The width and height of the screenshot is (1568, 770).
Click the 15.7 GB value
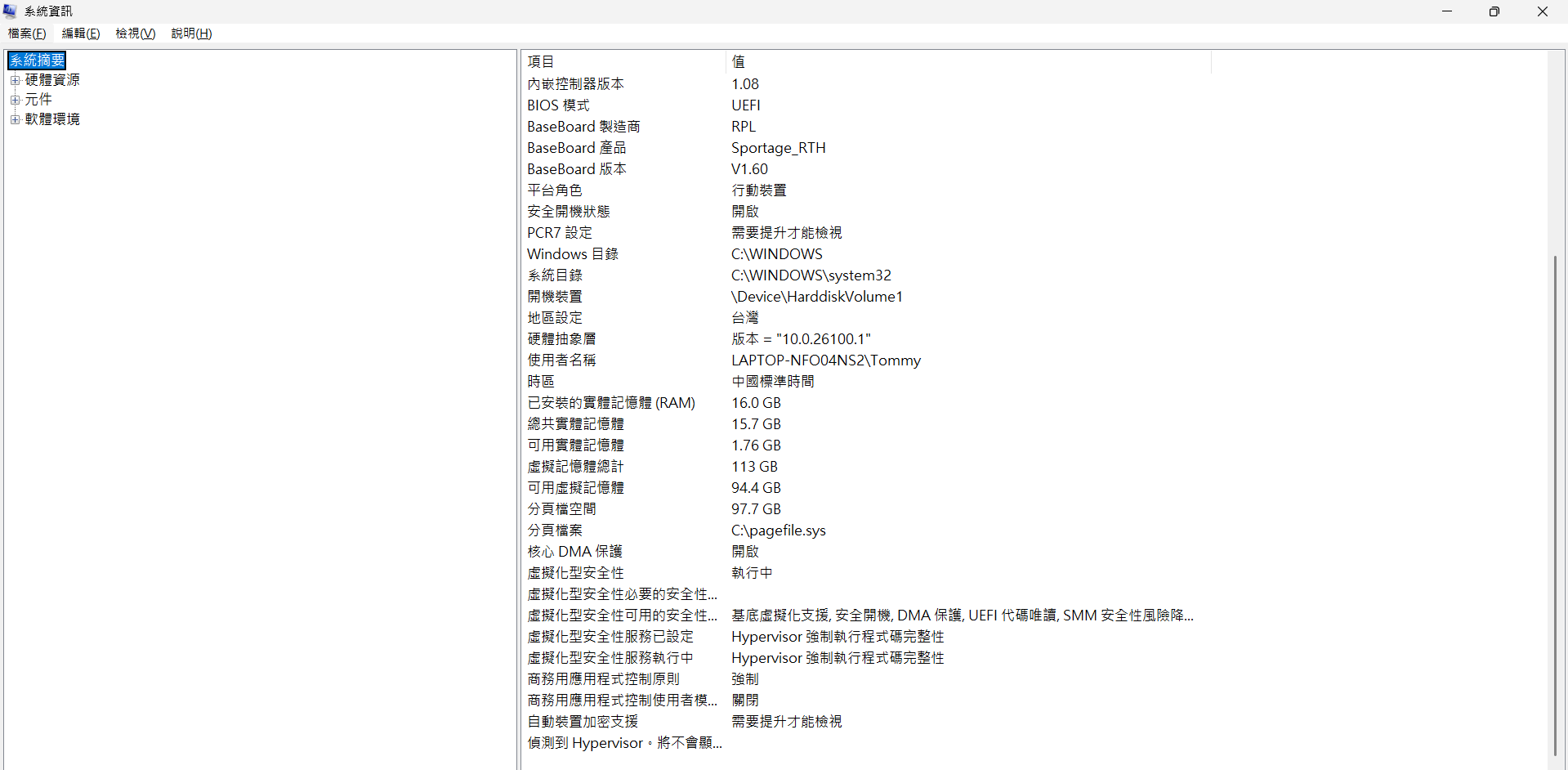756,424
